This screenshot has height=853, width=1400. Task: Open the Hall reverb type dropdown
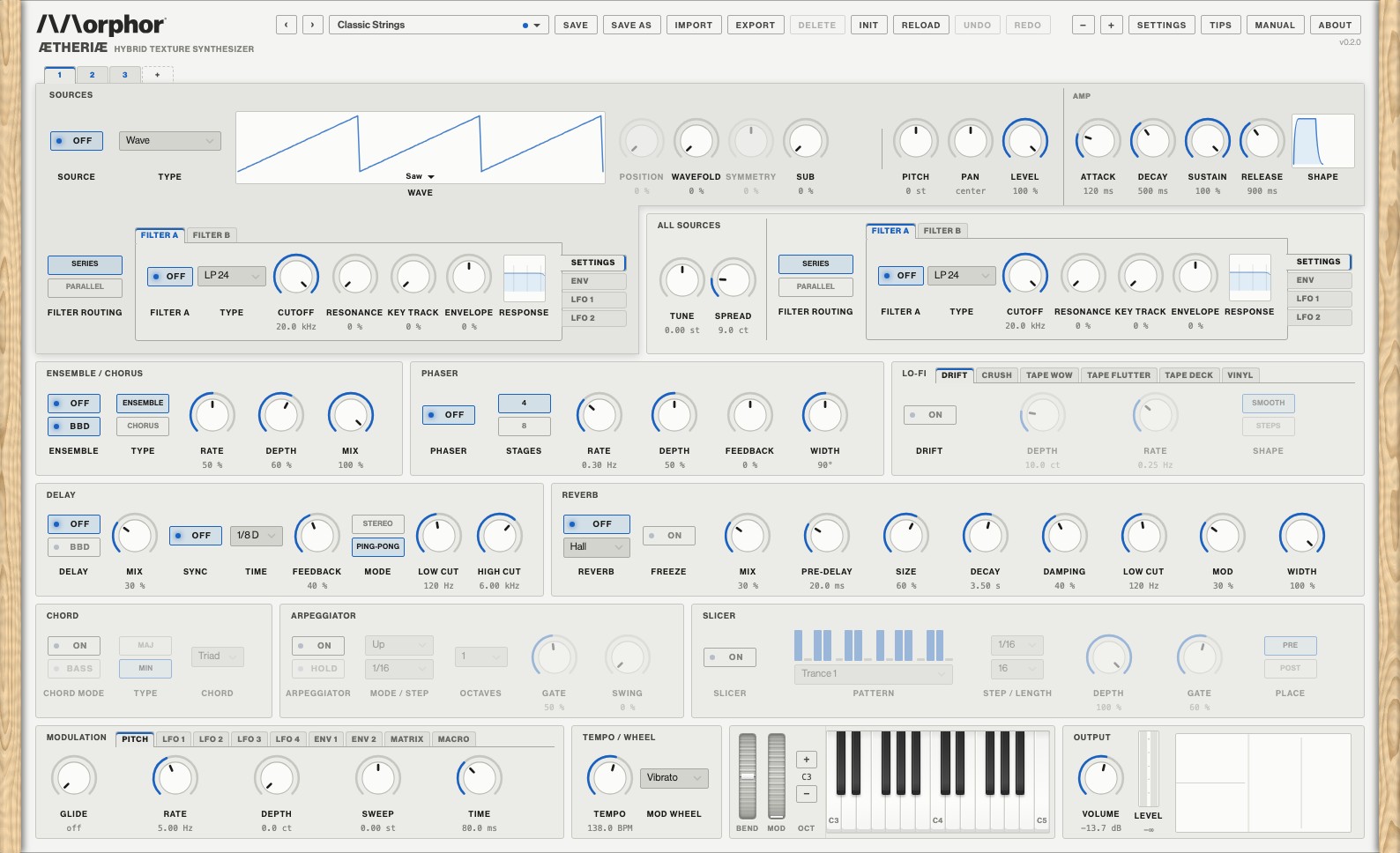596,546
